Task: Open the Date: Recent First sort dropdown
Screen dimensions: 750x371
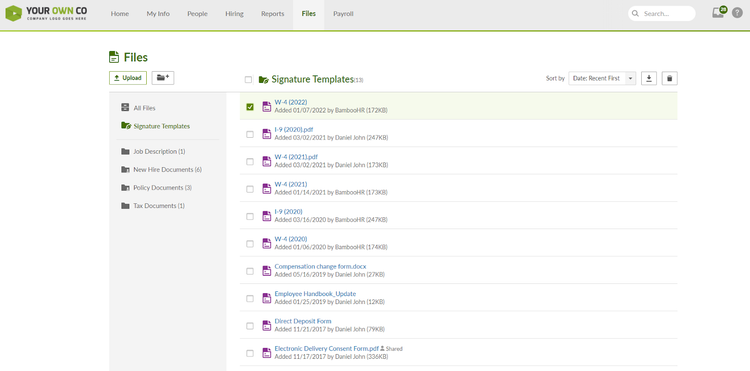Action: [602, 78]
